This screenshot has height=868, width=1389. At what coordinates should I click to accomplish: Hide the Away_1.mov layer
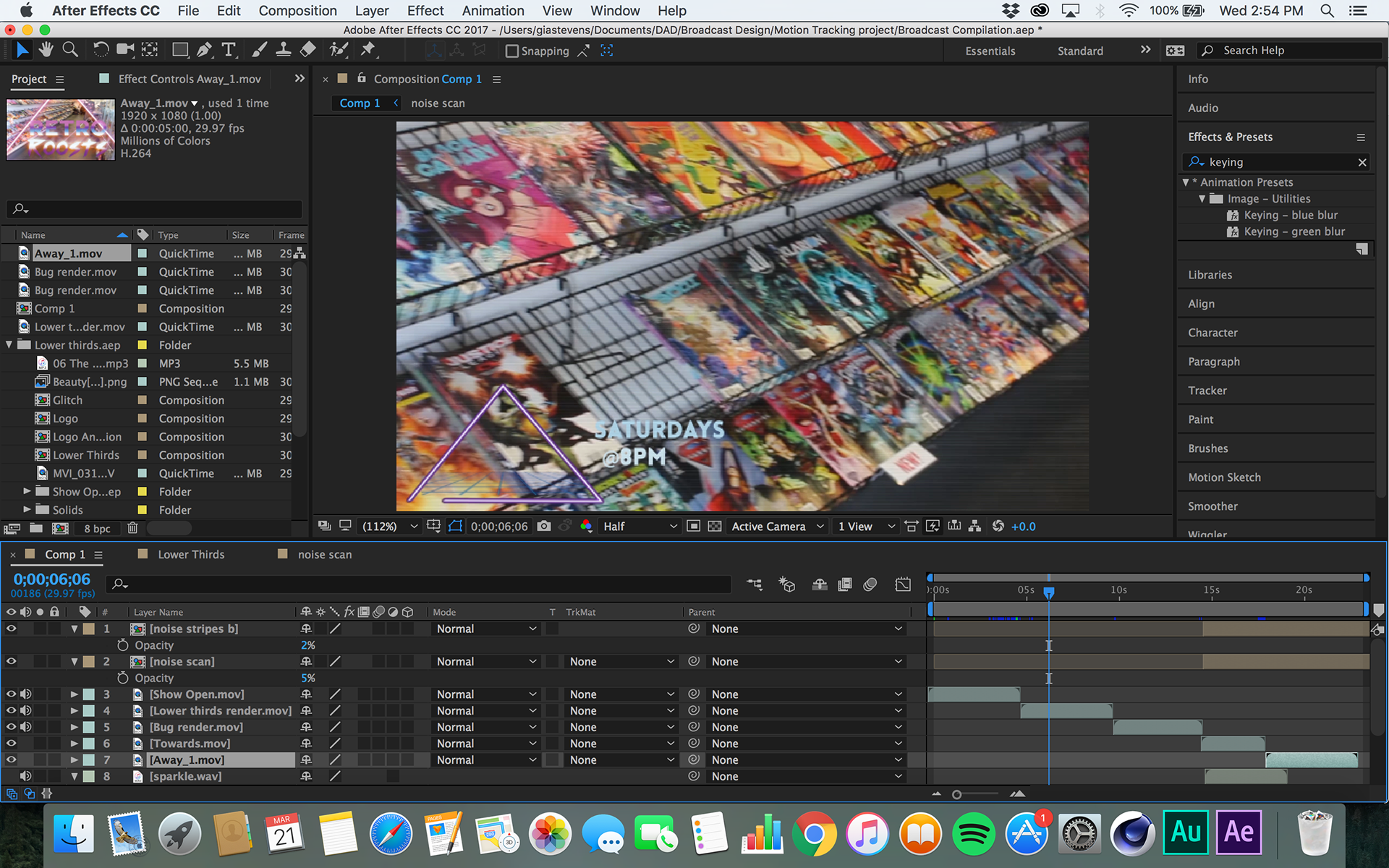click(11, 760)
